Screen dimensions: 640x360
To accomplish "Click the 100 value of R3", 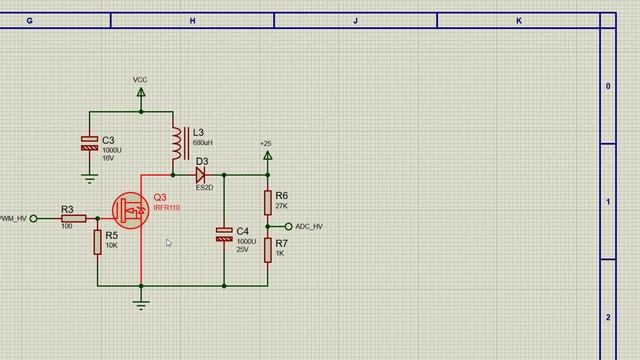I will coord(67,226).
